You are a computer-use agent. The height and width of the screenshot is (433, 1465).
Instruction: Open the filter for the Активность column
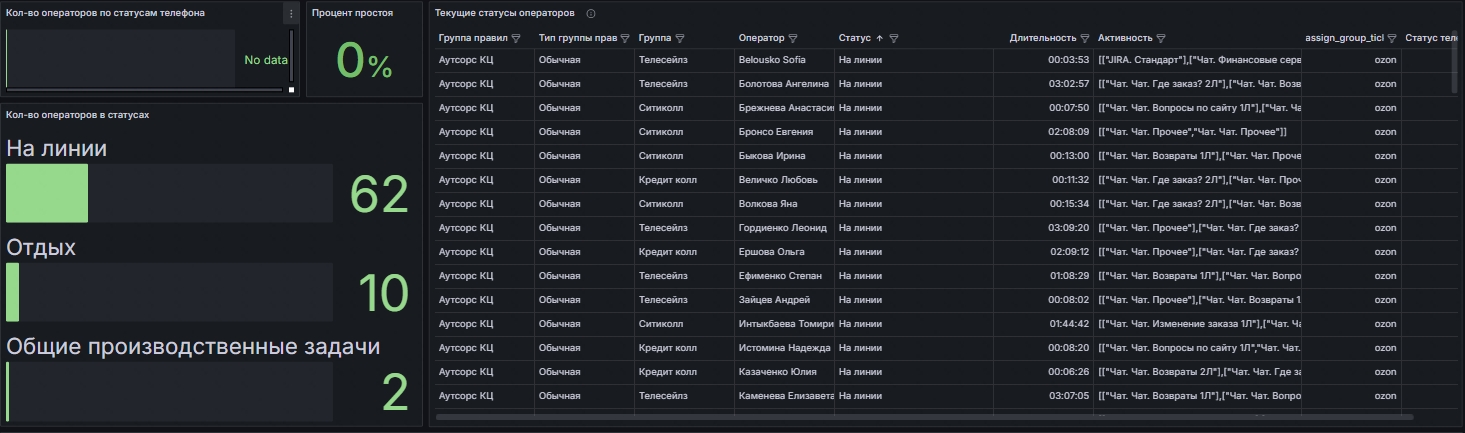1162,38
